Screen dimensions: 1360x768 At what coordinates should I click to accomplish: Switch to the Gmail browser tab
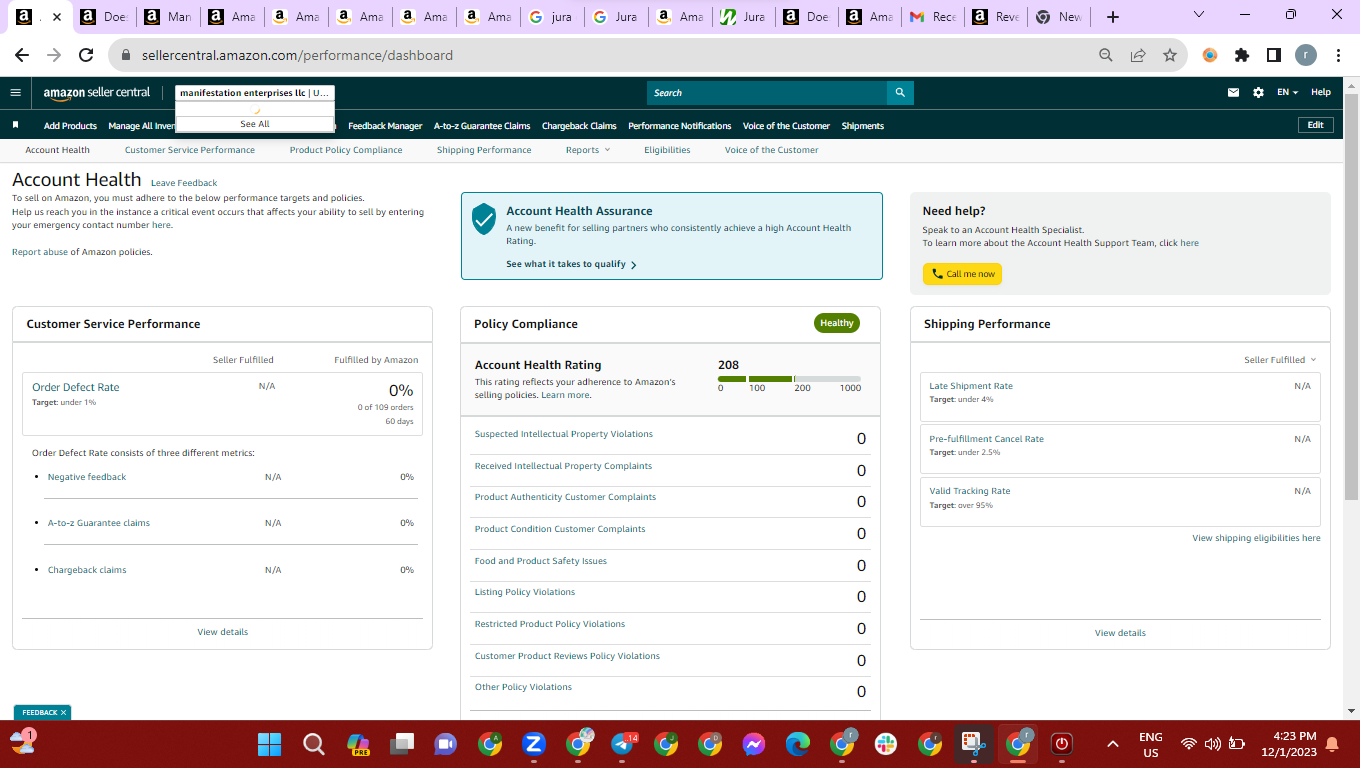pyautogui.click(x=931, y=17)
